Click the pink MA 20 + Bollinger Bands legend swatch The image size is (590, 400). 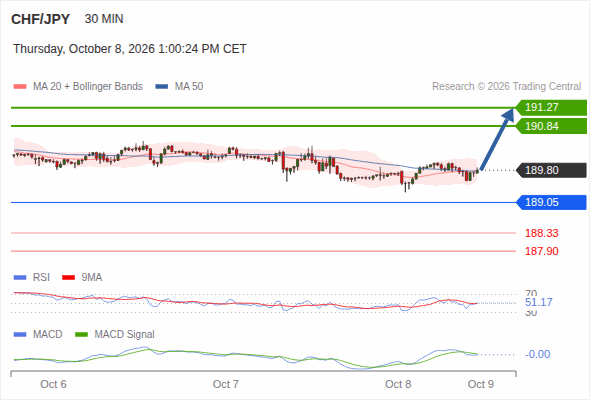(20, 87)
